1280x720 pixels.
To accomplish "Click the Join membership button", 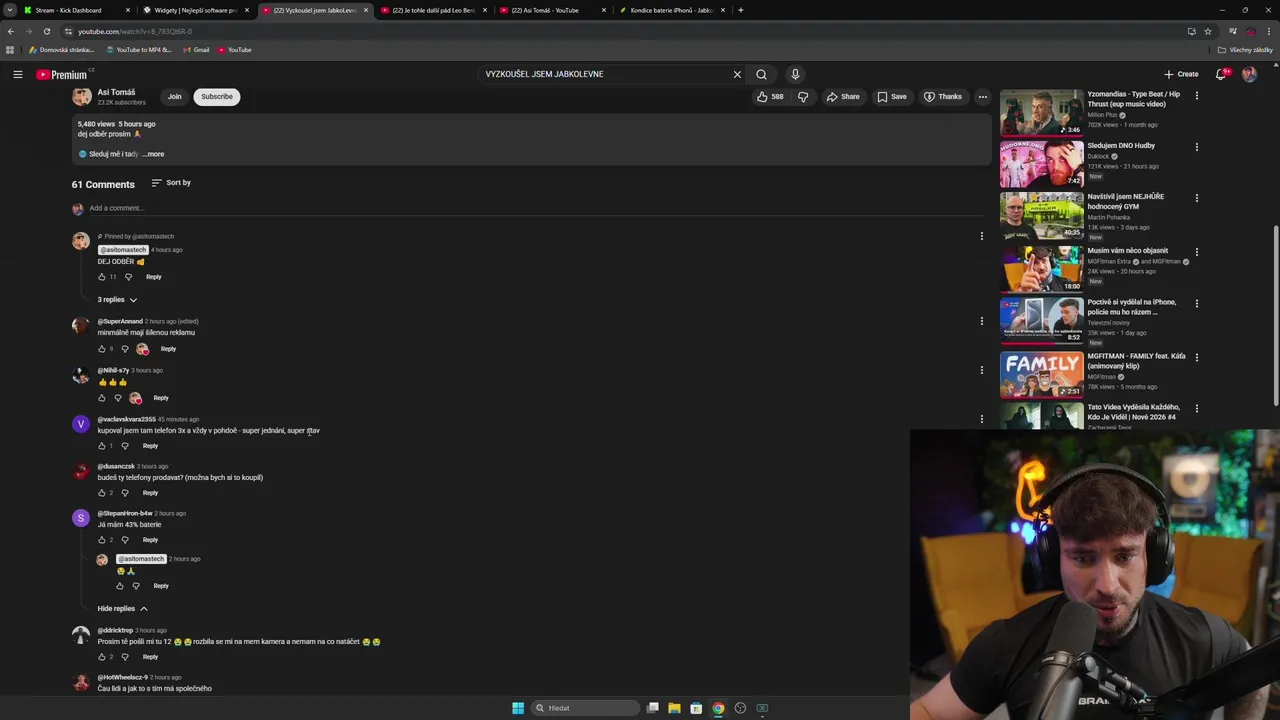I will click(x=174, y=97).
